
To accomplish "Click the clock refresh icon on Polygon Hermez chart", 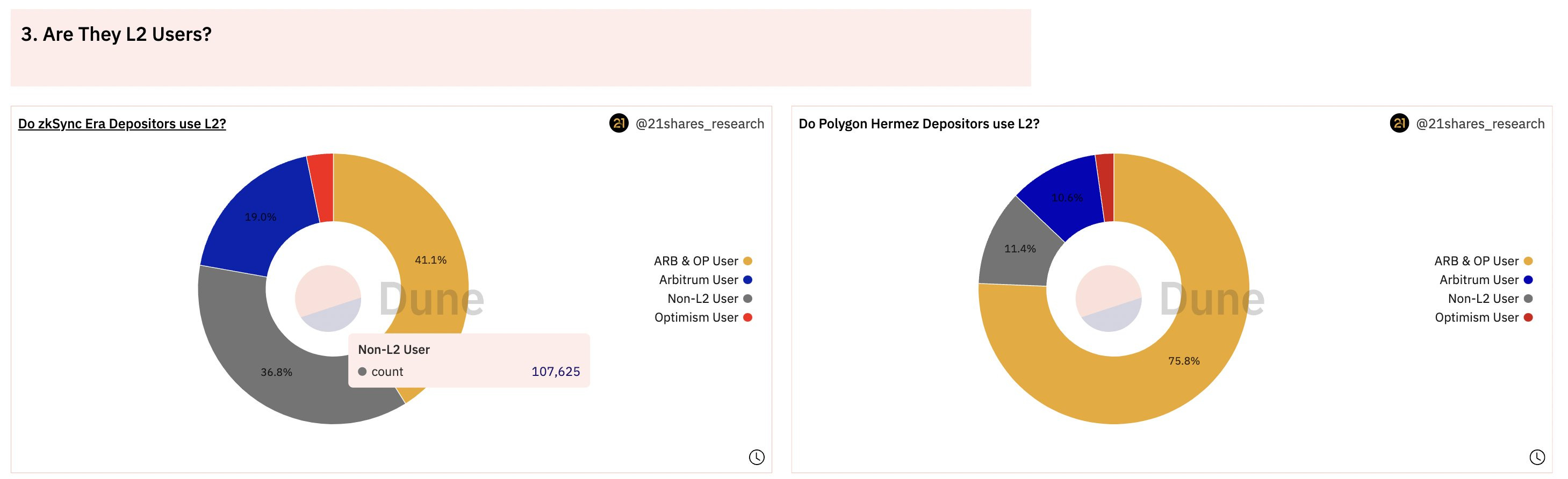I will pyautogui.click(x=1537, y=457).
